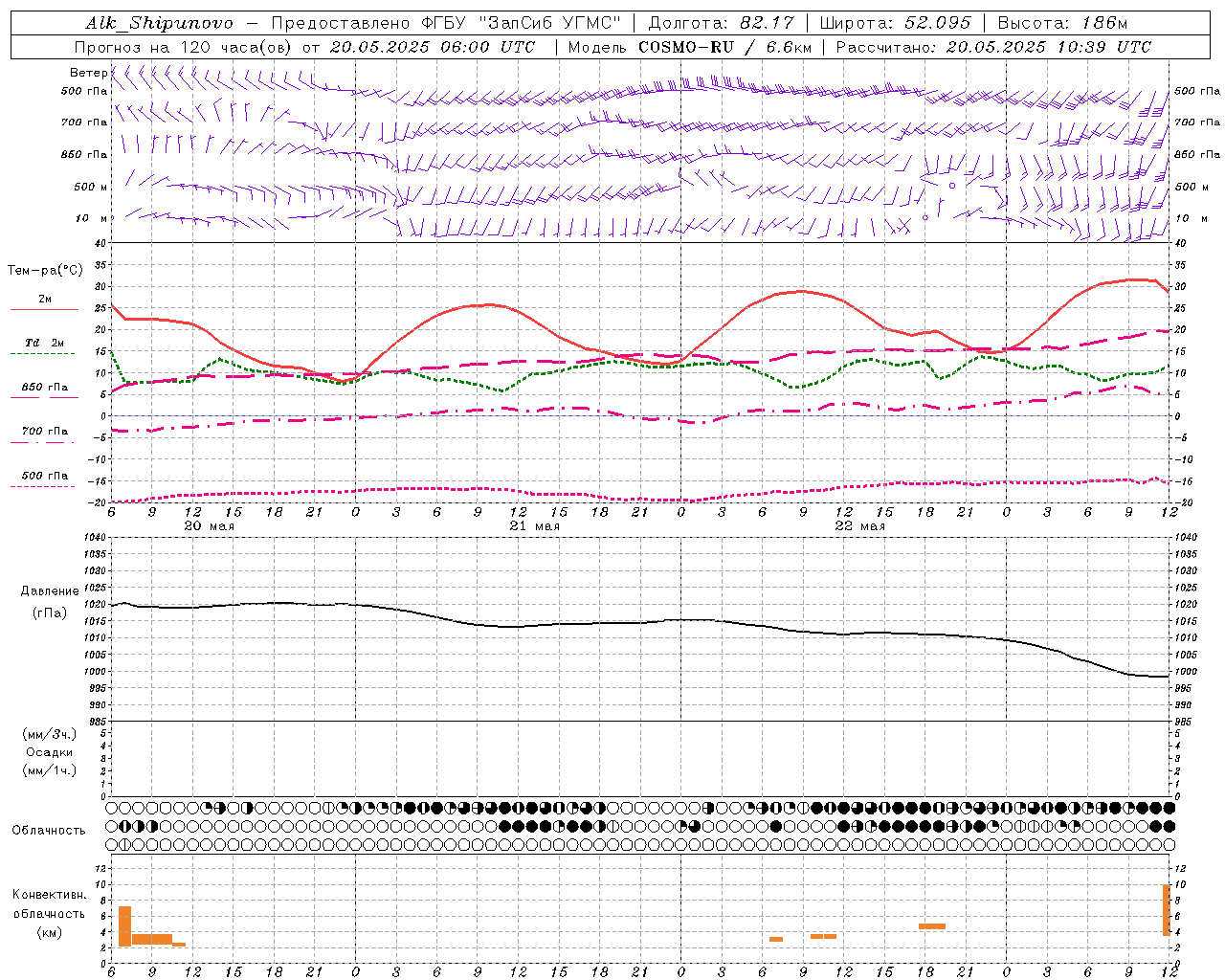Click the Высота: 186м value
The image size is (1225, 980).
[1062, 23]
